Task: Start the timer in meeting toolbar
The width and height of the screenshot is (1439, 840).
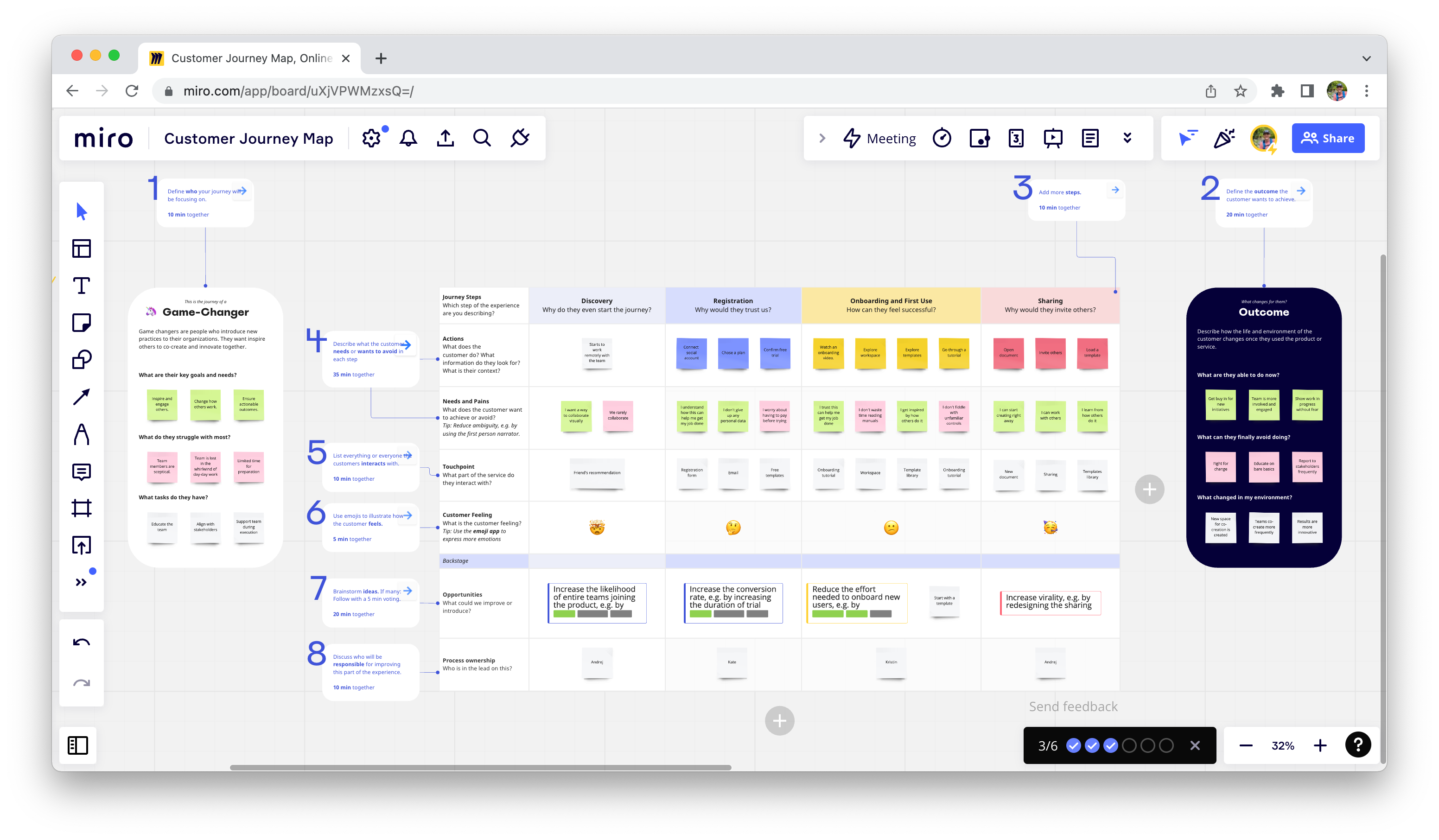Action: tap(942, 138)
